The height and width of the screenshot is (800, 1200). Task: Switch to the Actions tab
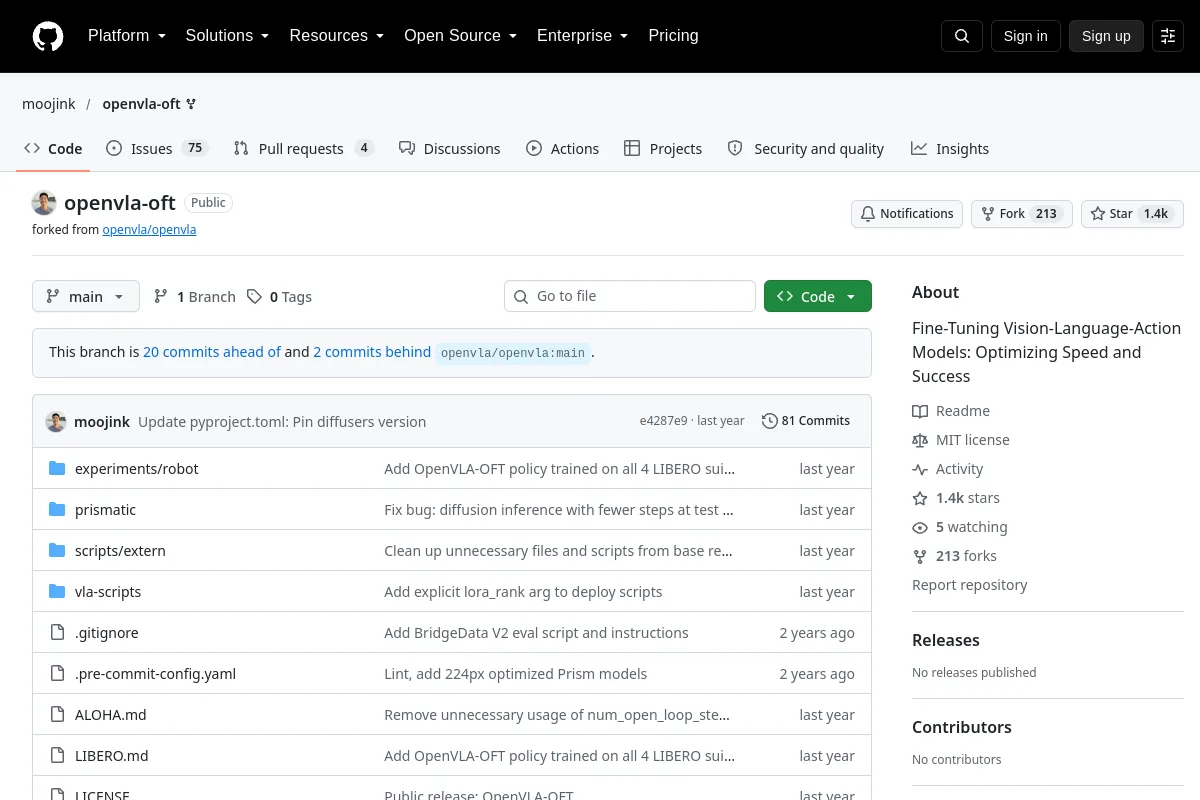pos(562,148)
